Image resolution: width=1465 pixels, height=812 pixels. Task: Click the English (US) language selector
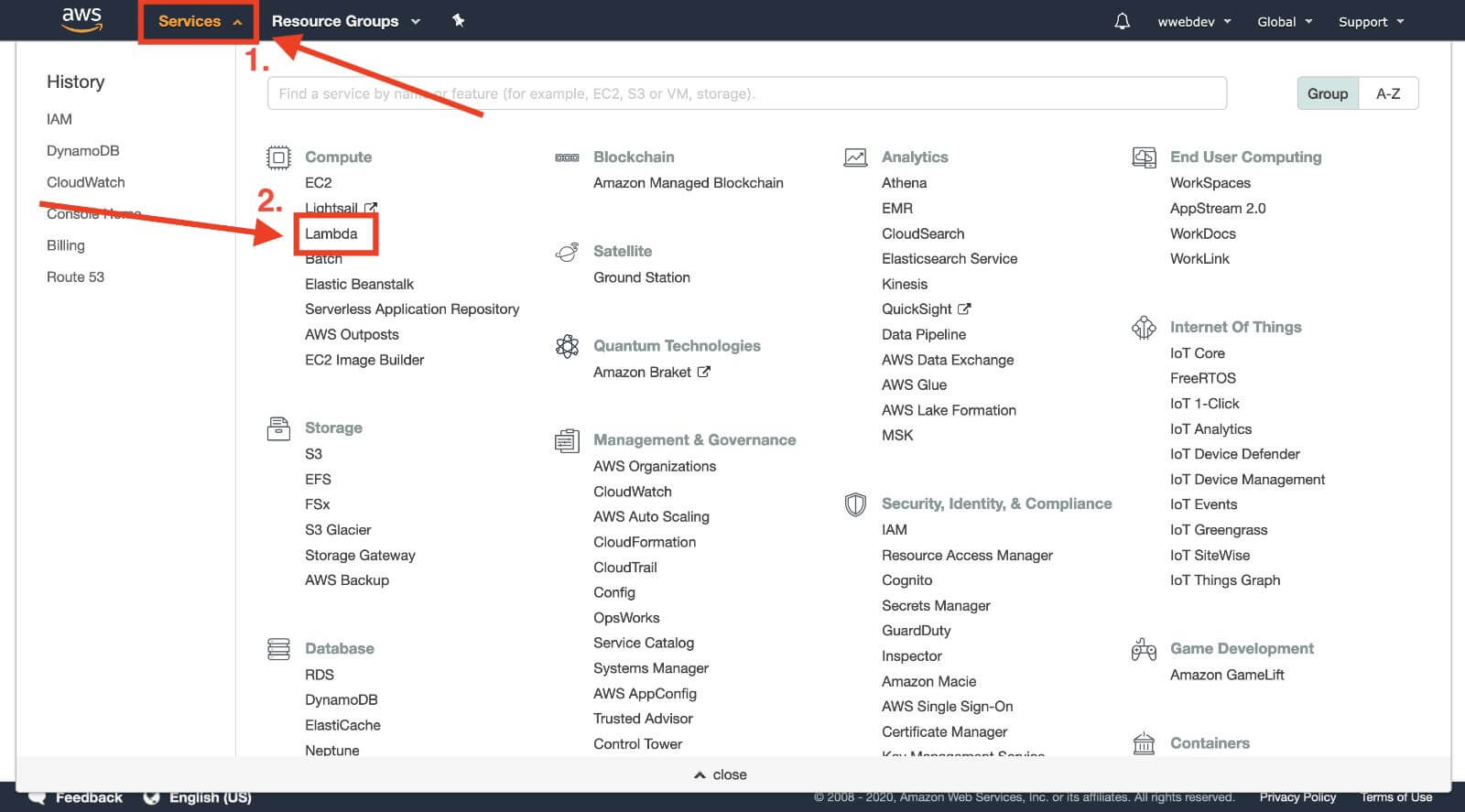click(210, 797)
